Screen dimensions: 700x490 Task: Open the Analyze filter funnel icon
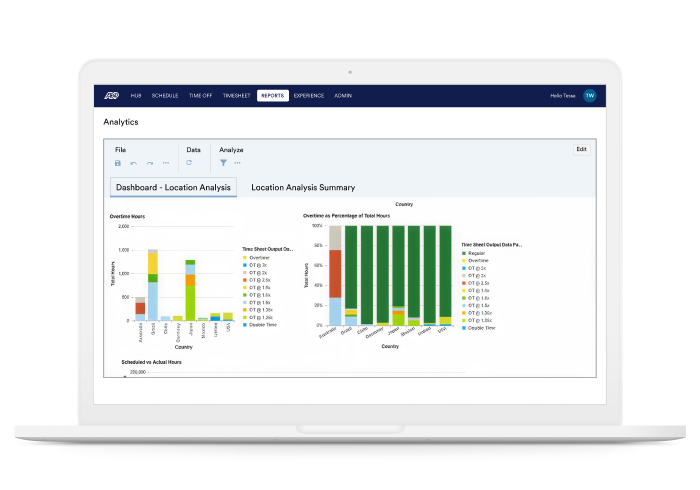click(x=224, y=163)
